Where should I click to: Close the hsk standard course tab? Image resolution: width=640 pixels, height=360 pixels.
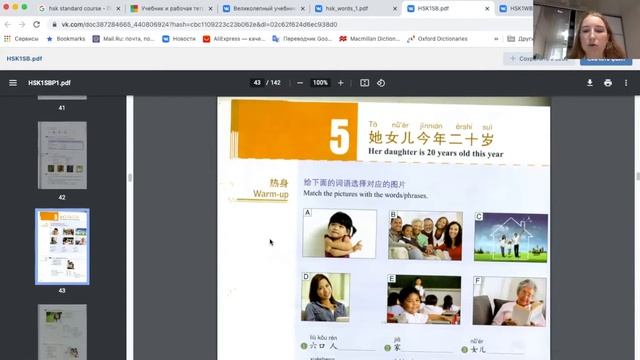pos(118,8)
